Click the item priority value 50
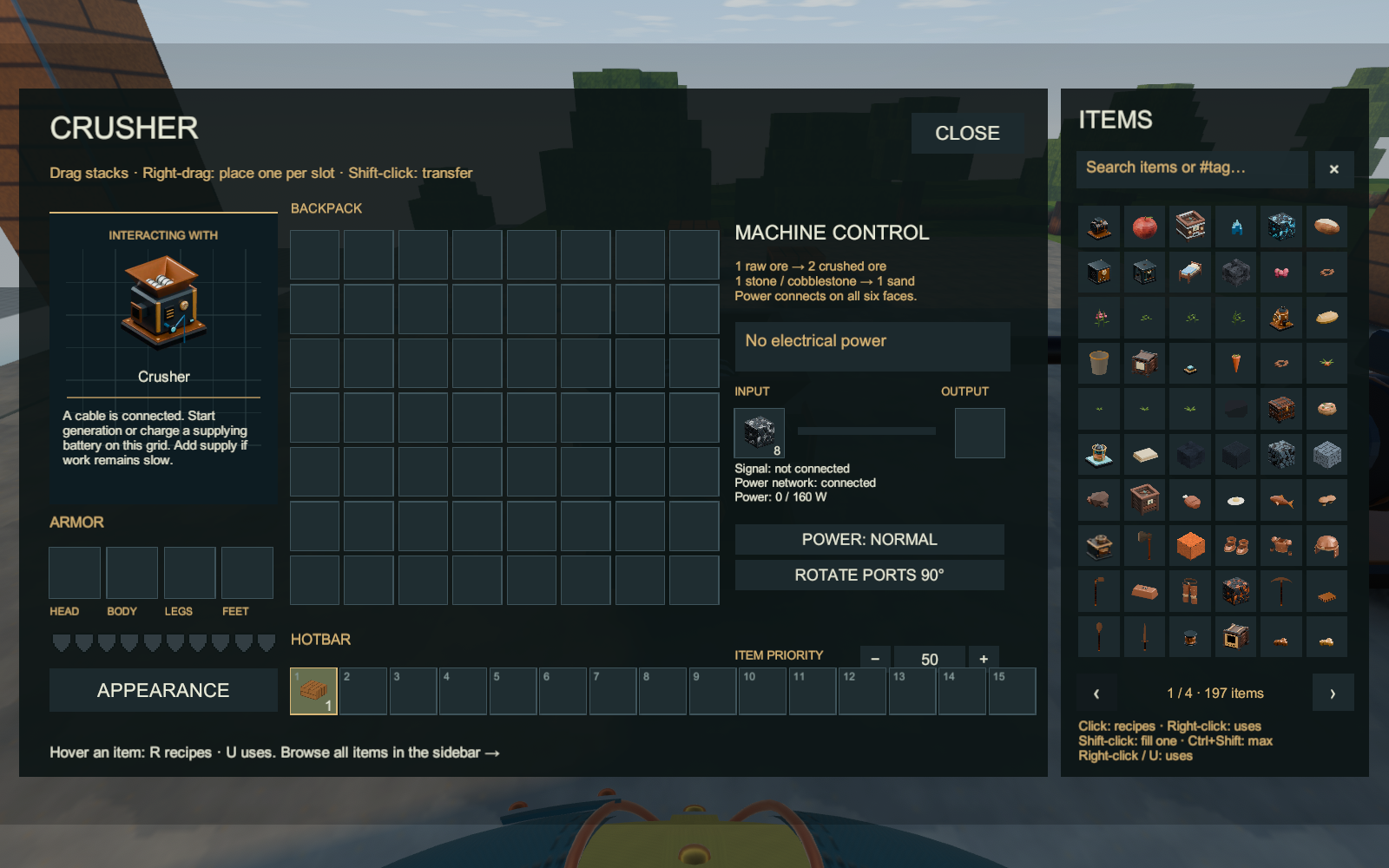The width and height of the screenshot is (1389, 868). coord(929,659)
